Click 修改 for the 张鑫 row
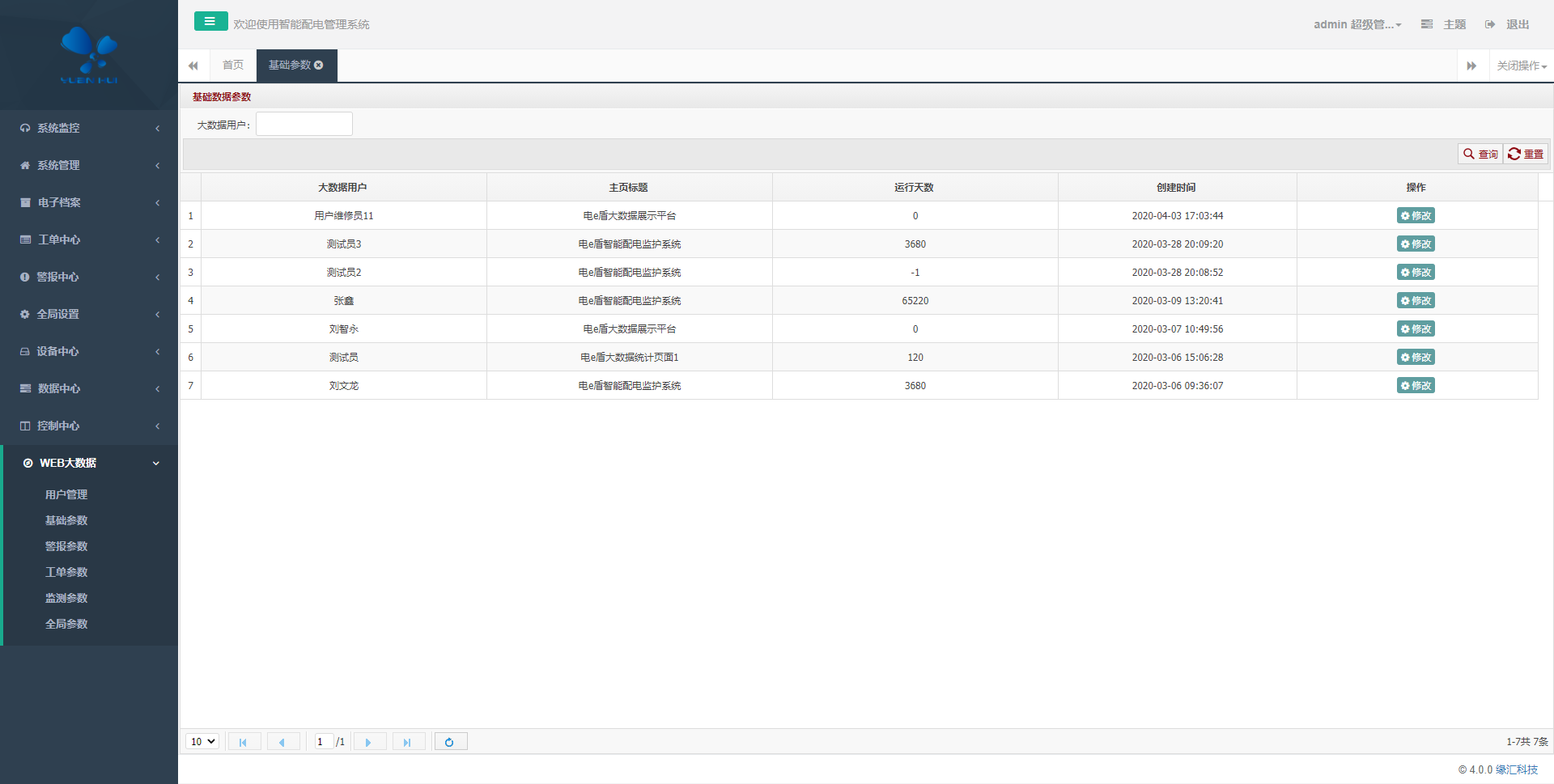The width and height of the screenshot is (1554, 784). coord(1416,301)
